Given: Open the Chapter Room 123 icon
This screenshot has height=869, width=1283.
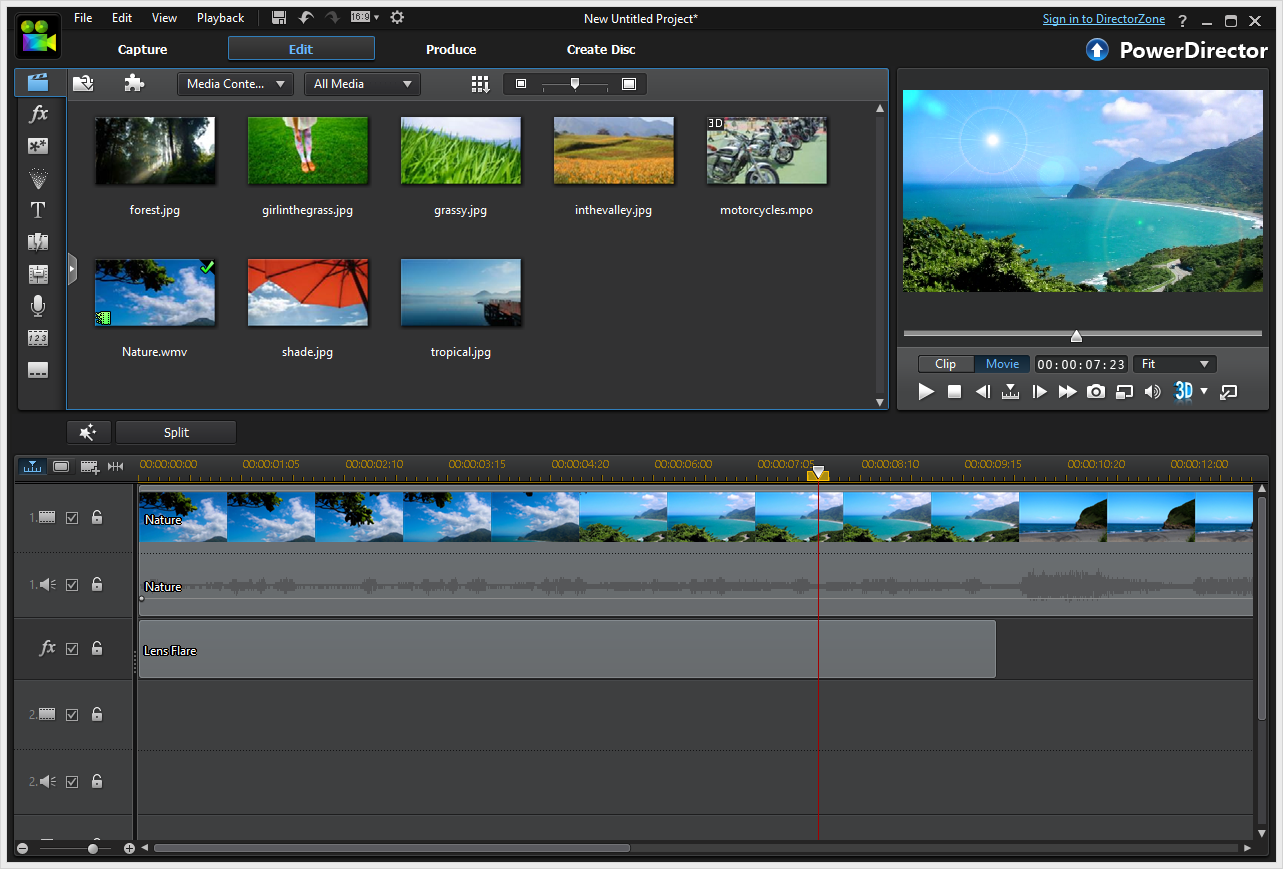Looking at the screenshot, I should point(38,338).
